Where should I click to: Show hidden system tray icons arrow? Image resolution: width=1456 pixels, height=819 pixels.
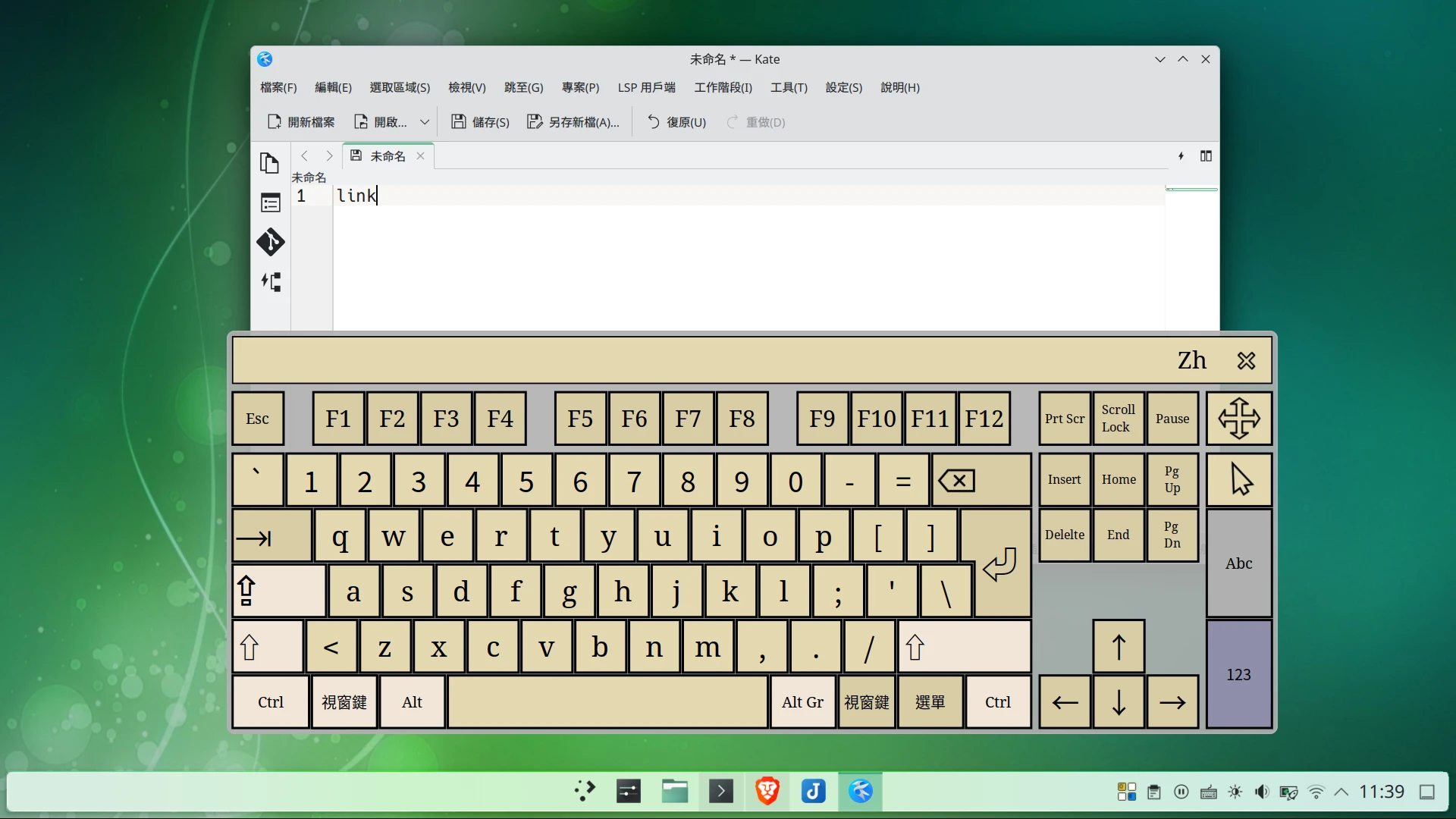pos(1341,792)
